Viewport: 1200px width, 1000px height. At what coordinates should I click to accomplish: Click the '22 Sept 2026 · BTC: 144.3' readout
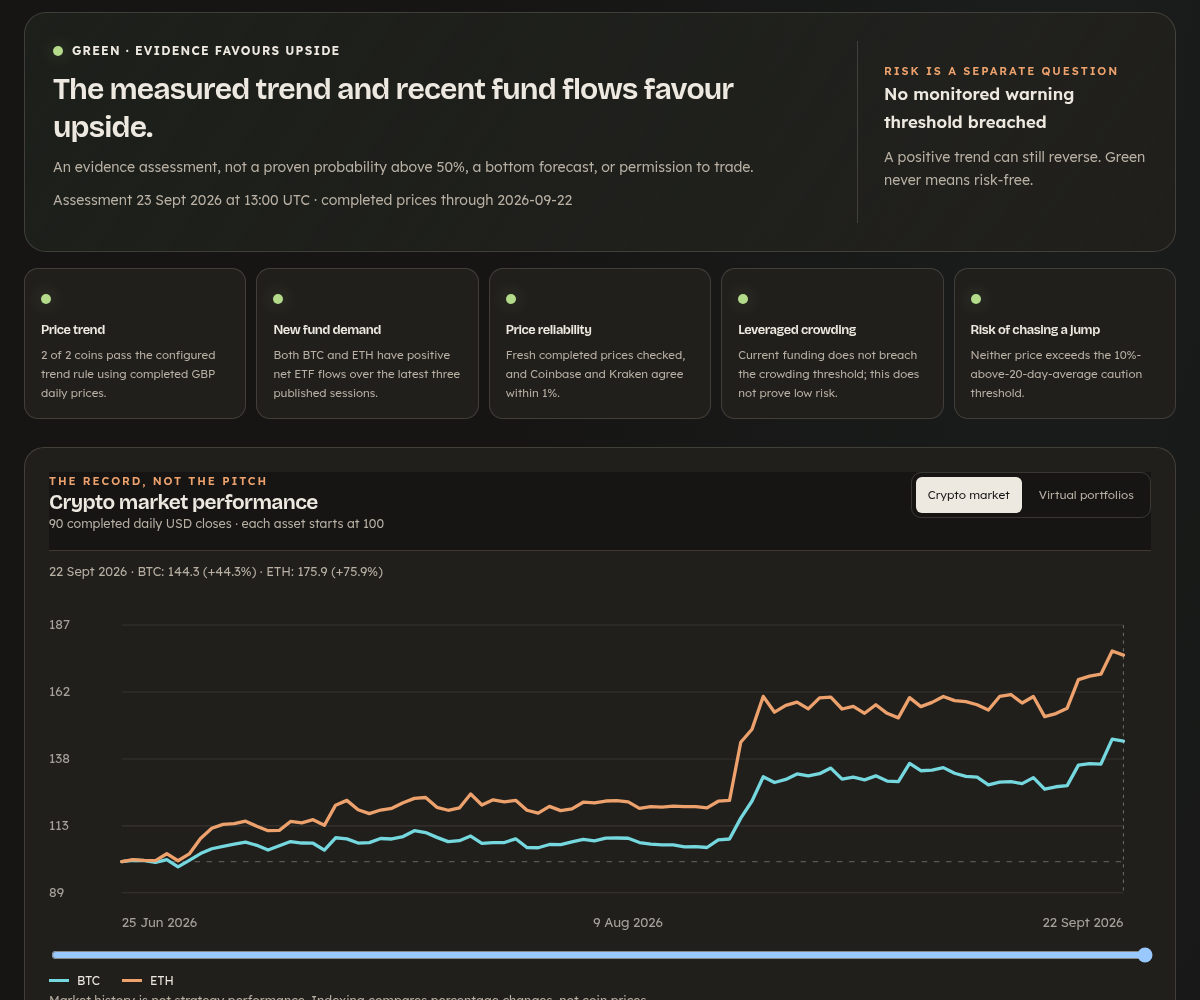[x=216, y=572]
